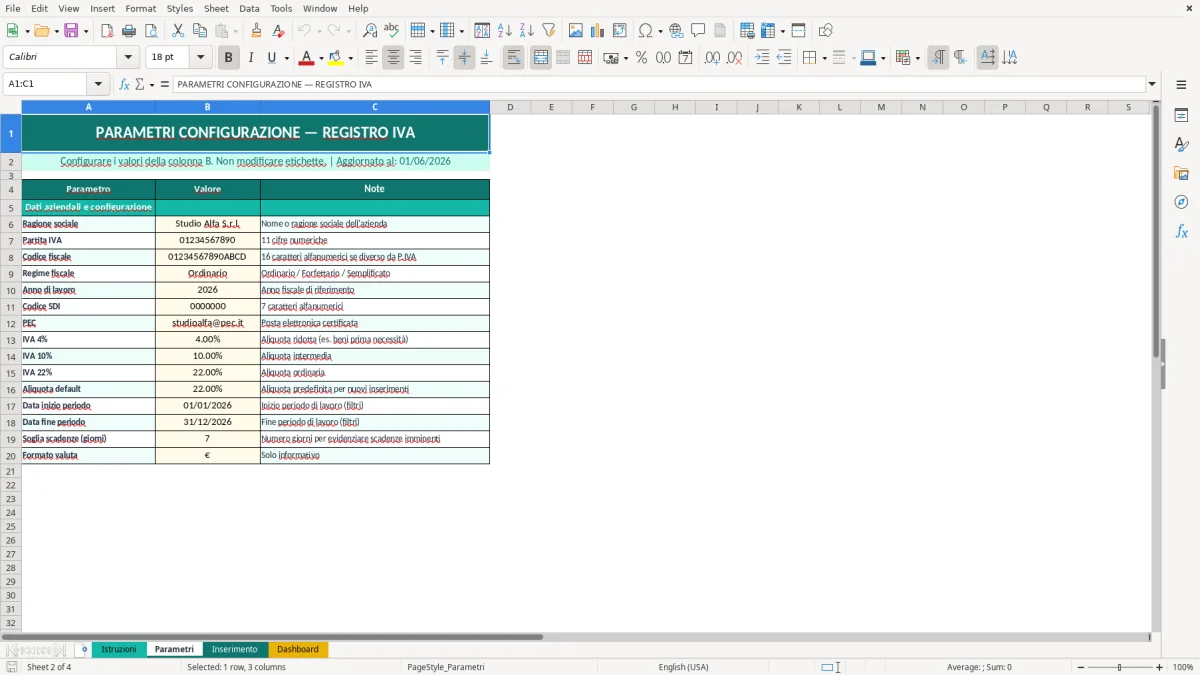Viewport: 1200px width, 675px height.
Task: Add a new sheet with the plus button
Action: coord(84,649)
